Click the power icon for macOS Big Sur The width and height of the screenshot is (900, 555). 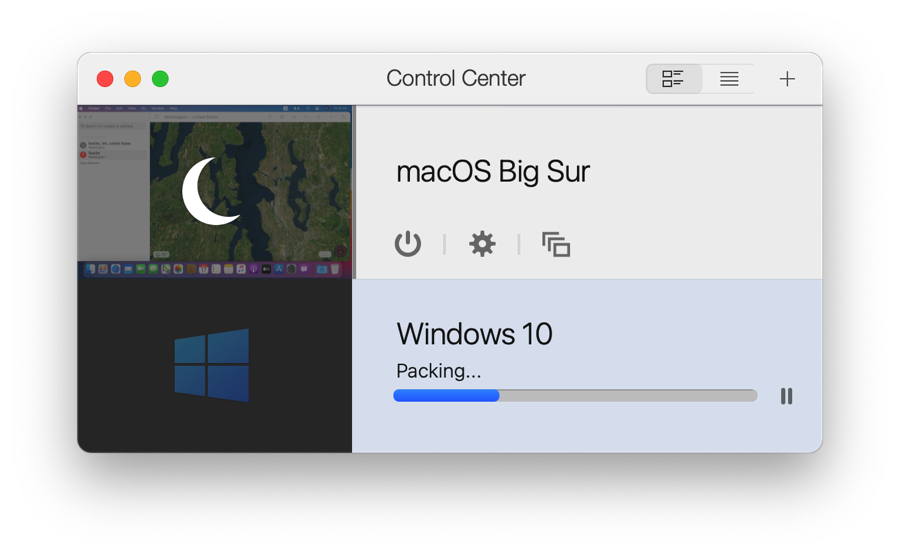click(408, 244)
